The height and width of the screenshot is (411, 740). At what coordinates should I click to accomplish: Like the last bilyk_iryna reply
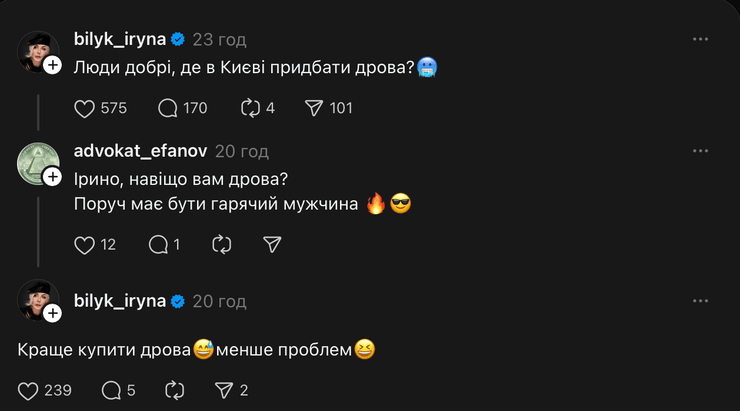[x=29, y=390]
